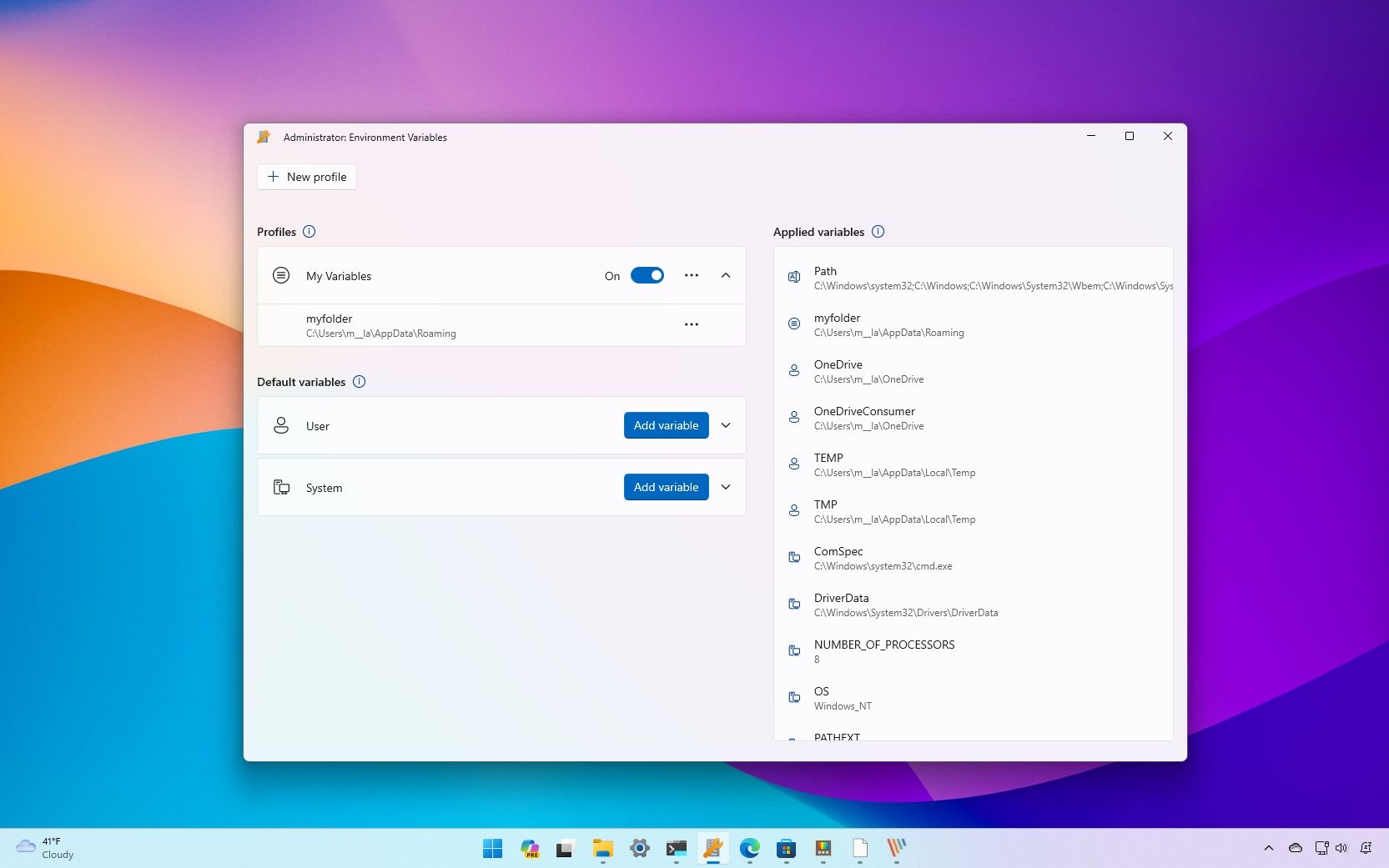This screenshot has width=1389, height=868.
Task: Open the Profiles info tooltip
Action: pos(310,232)
